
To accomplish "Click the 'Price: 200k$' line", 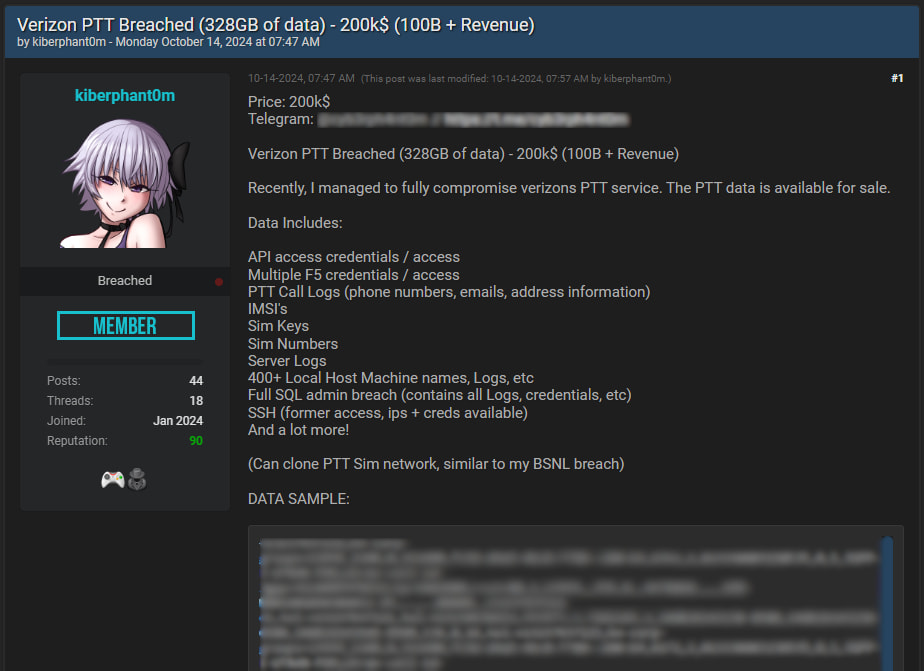I will [x=289, y=102].
